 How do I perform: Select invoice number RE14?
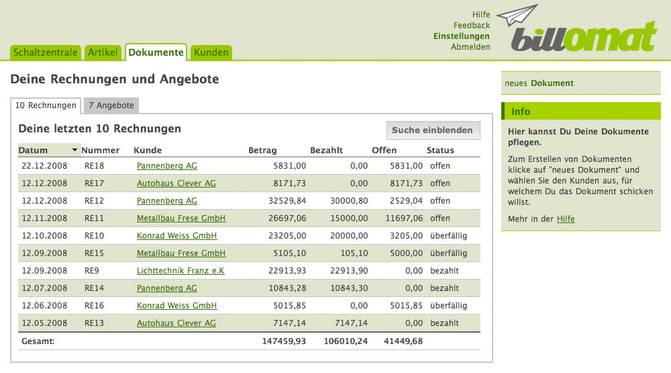[94, 288]
